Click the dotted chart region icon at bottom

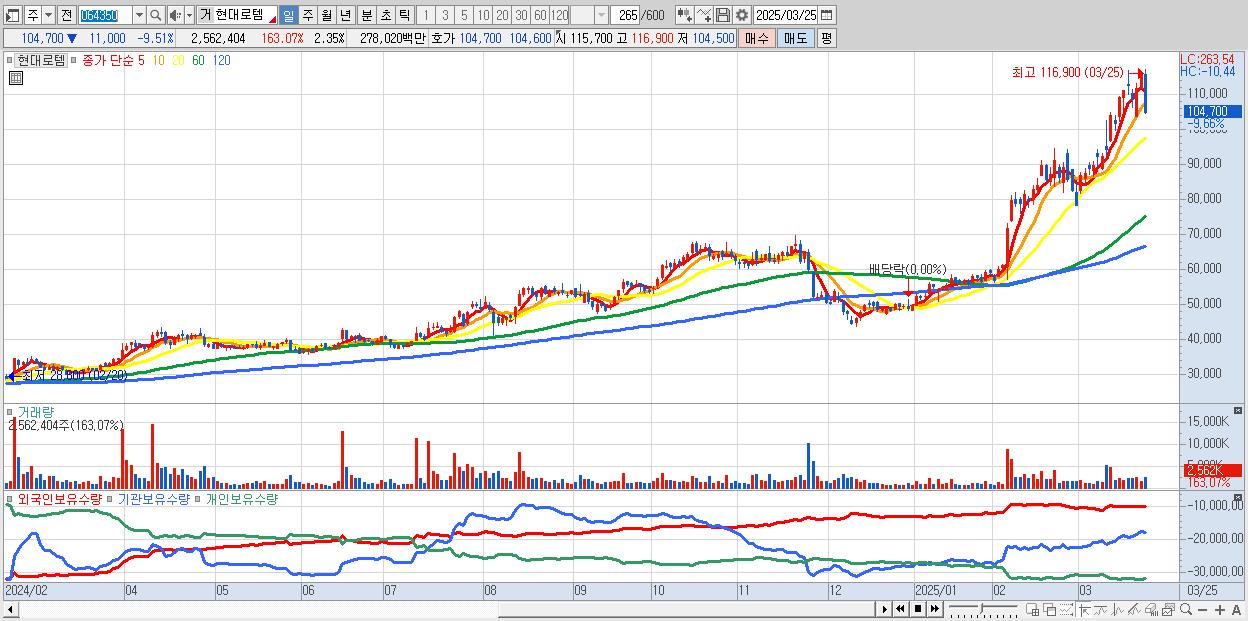point(1066,610)
